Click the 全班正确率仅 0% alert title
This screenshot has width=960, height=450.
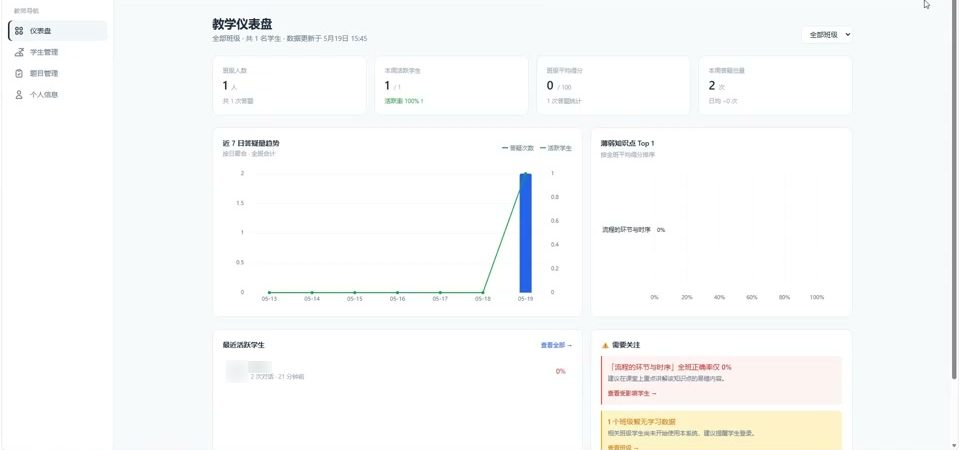point(670,367)
